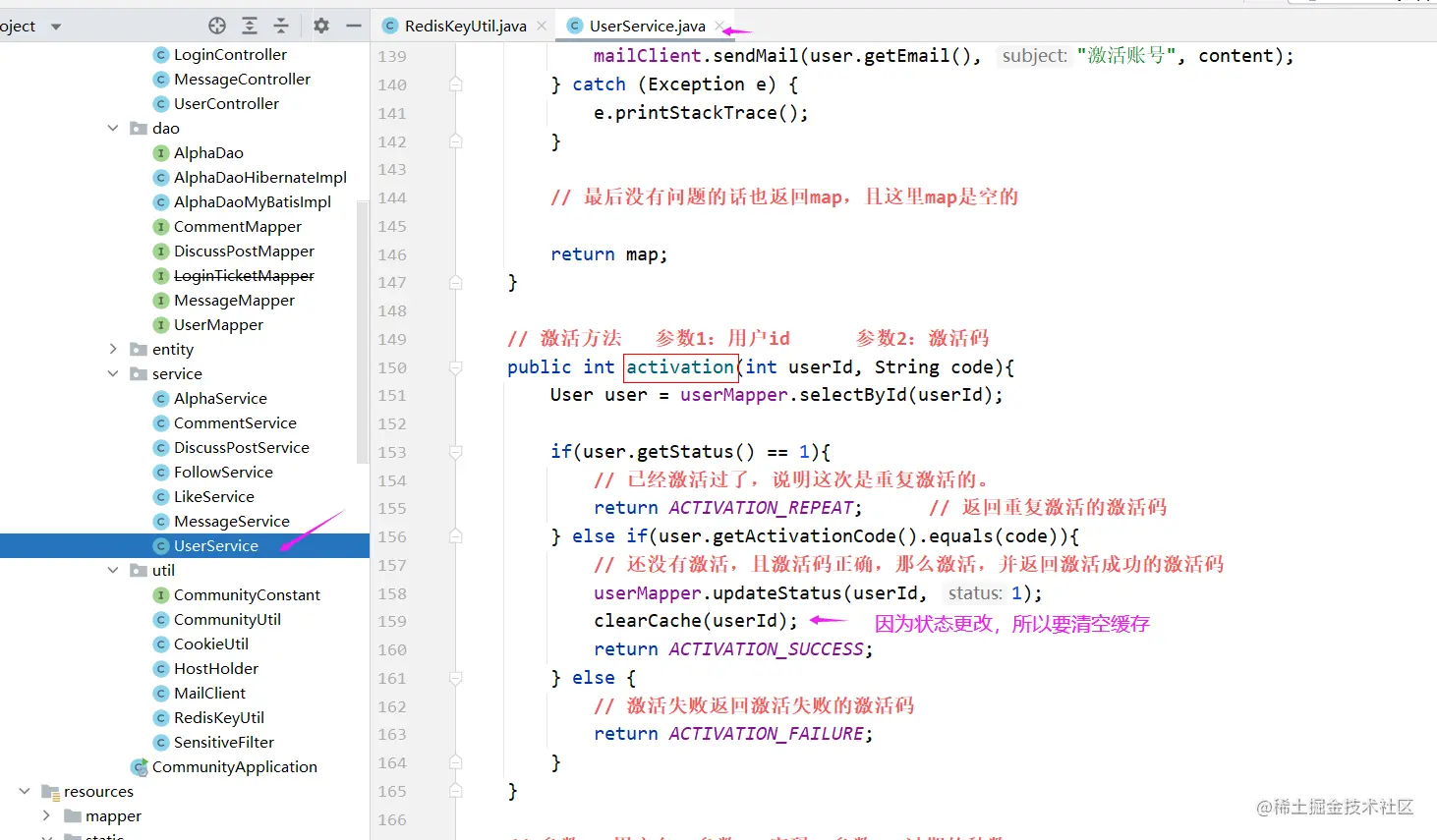The image size is (1437, 840).
Task: Open project panel settings gear
Action: click(321, 26)
